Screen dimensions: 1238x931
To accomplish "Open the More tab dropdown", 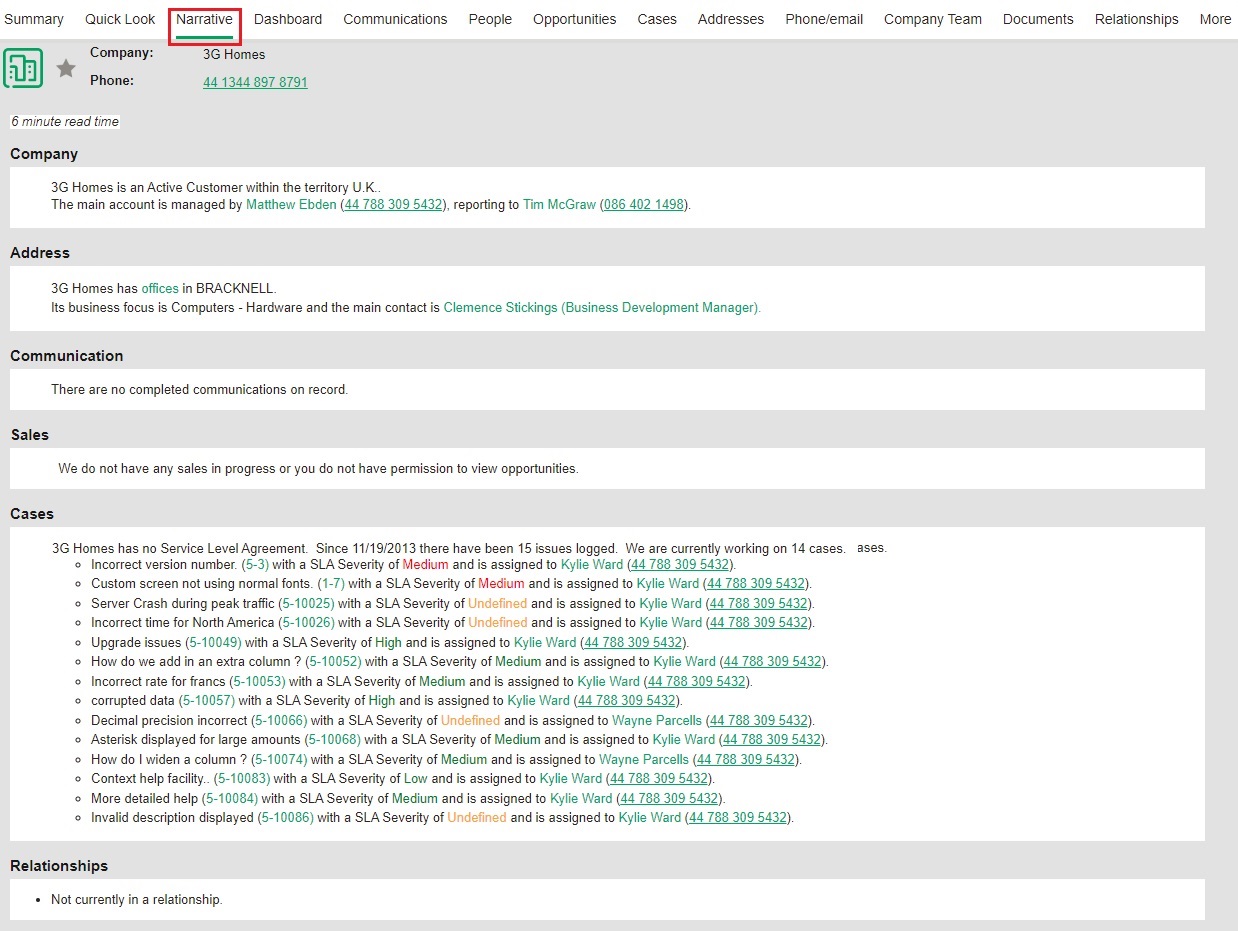I will point(1214,19).
